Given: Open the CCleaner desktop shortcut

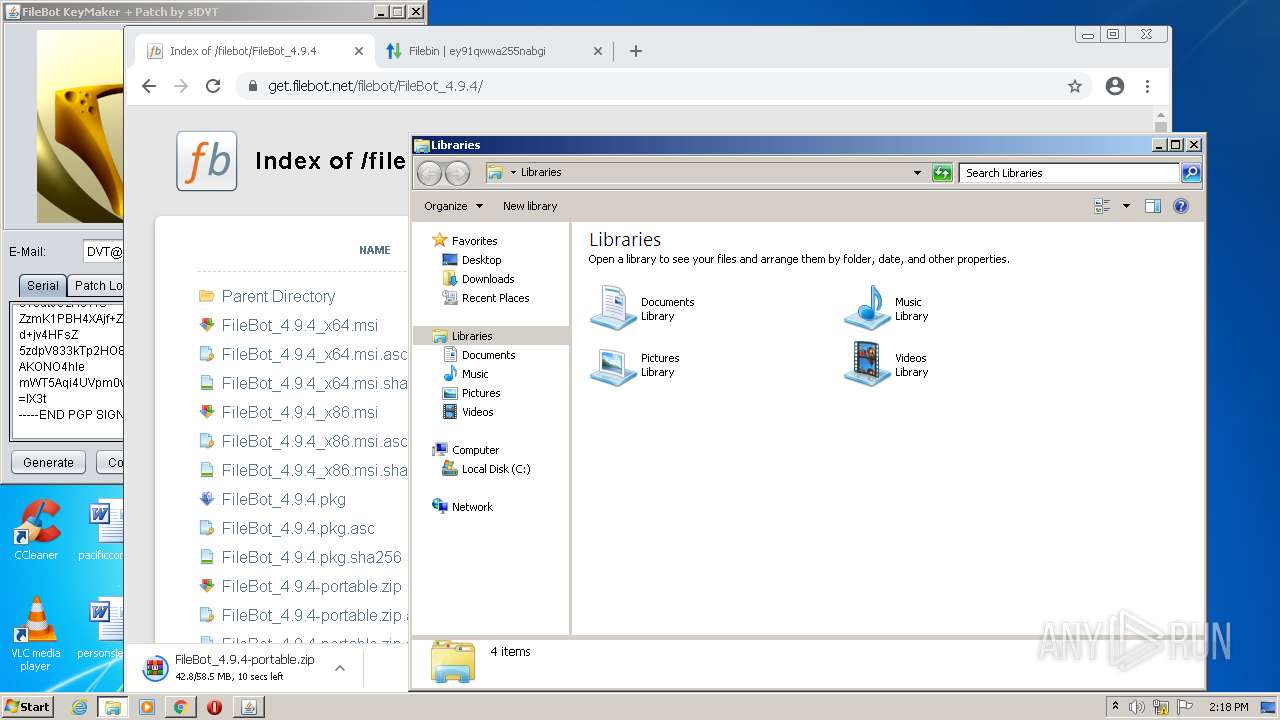Looking at the screenshot, I should 36,530.
